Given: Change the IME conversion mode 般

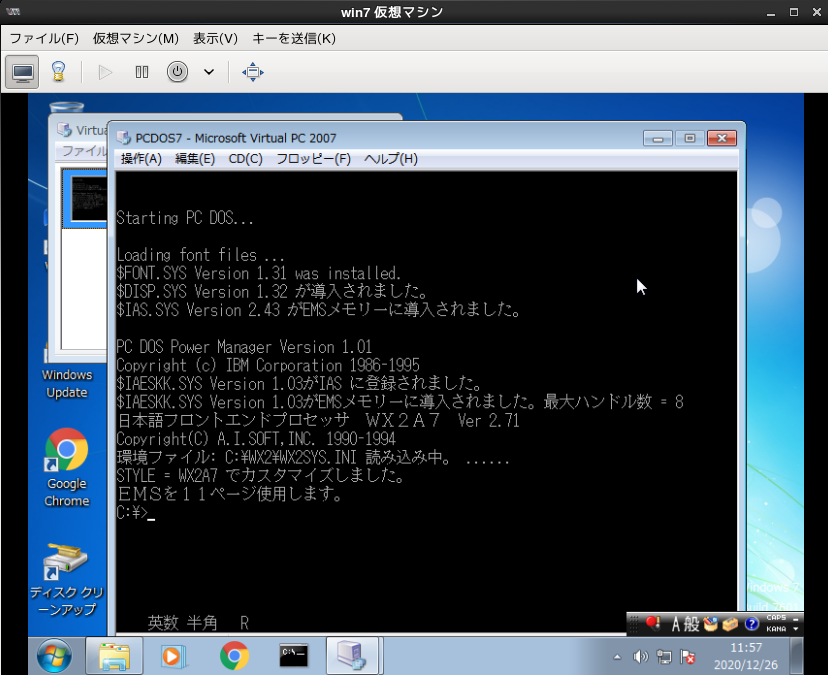Looking at the screenshot, I should [x=691, y=625].
